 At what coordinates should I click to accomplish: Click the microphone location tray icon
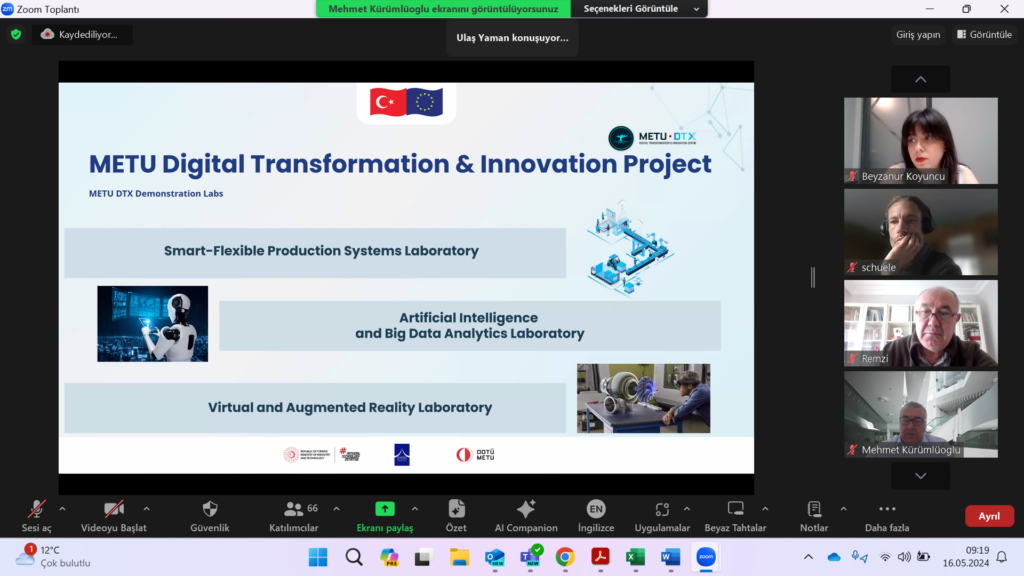(x=859, y=557)
